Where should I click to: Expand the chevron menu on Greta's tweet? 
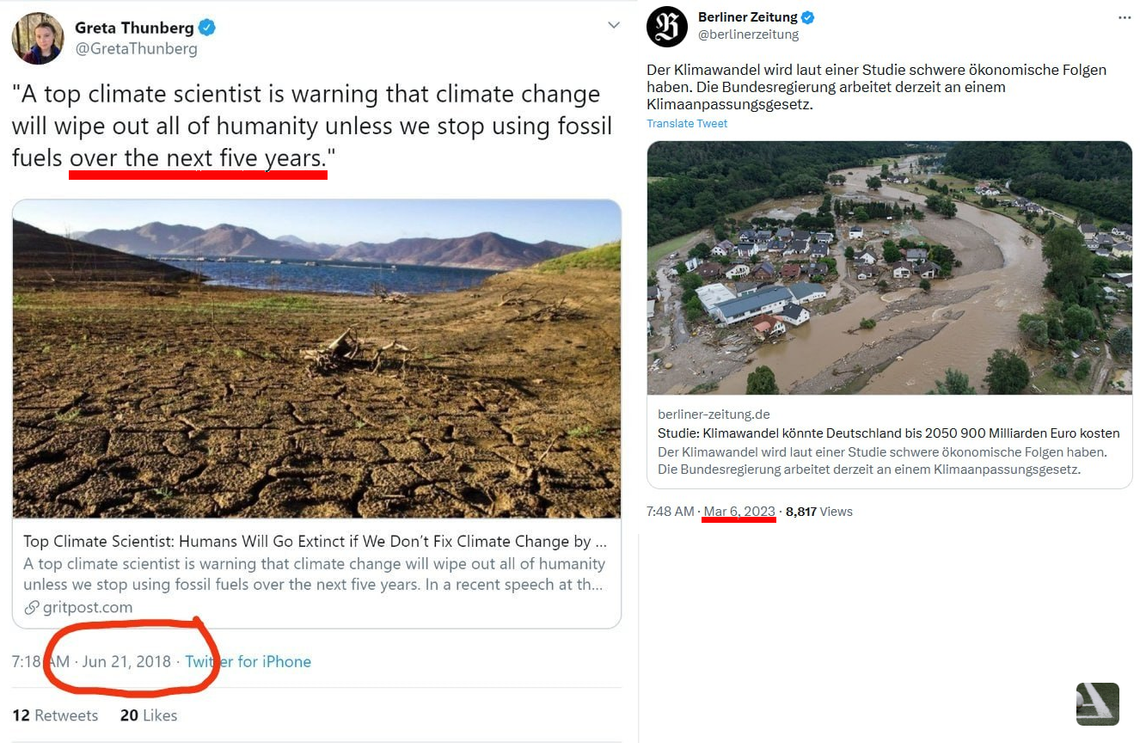coord(614,25)
